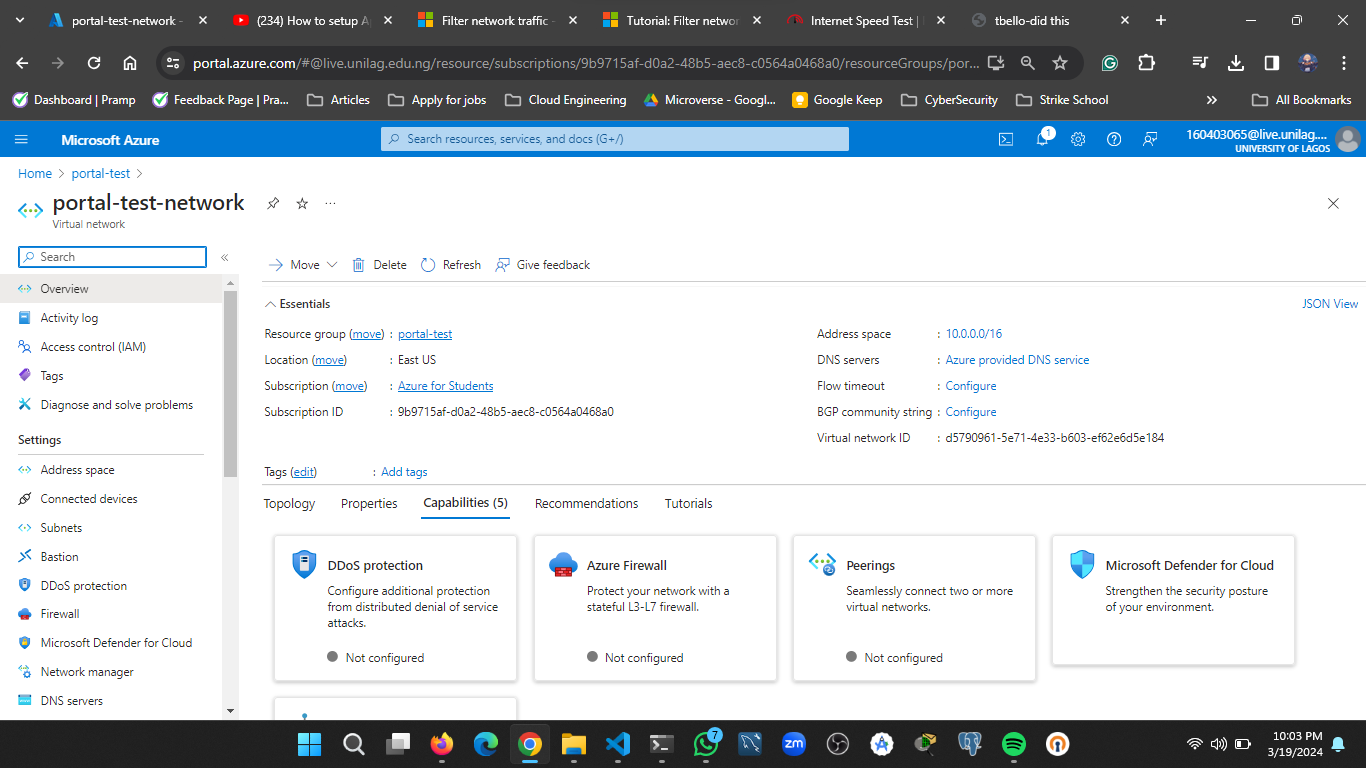Go to portal-test breadcrumb
Screen dimensions: 1366x768
pos(101,174)
